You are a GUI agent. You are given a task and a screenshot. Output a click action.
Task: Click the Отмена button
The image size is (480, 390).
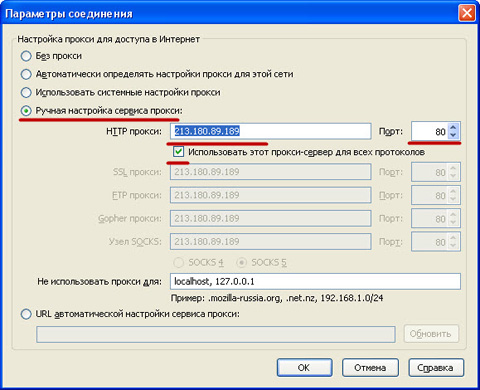[x=370, y=368]
